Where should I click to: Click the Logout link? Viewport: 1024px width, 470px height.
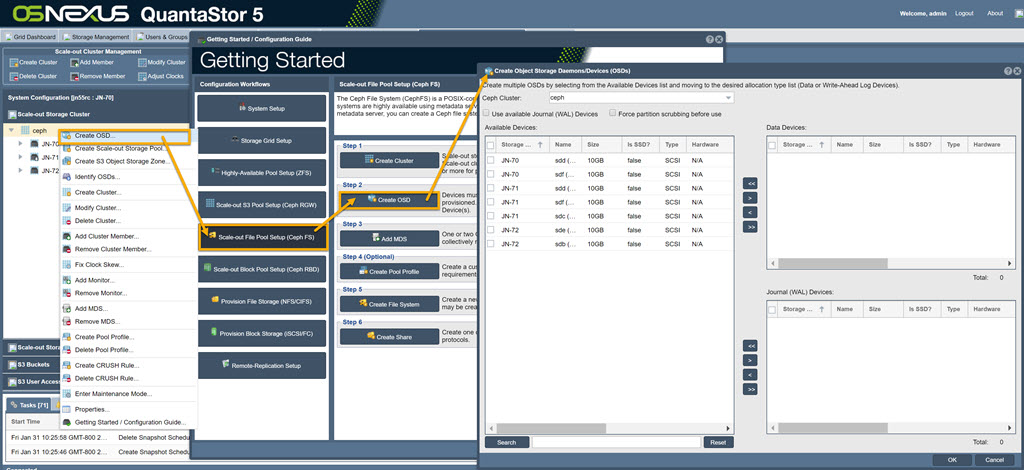[x=964, y=13]
